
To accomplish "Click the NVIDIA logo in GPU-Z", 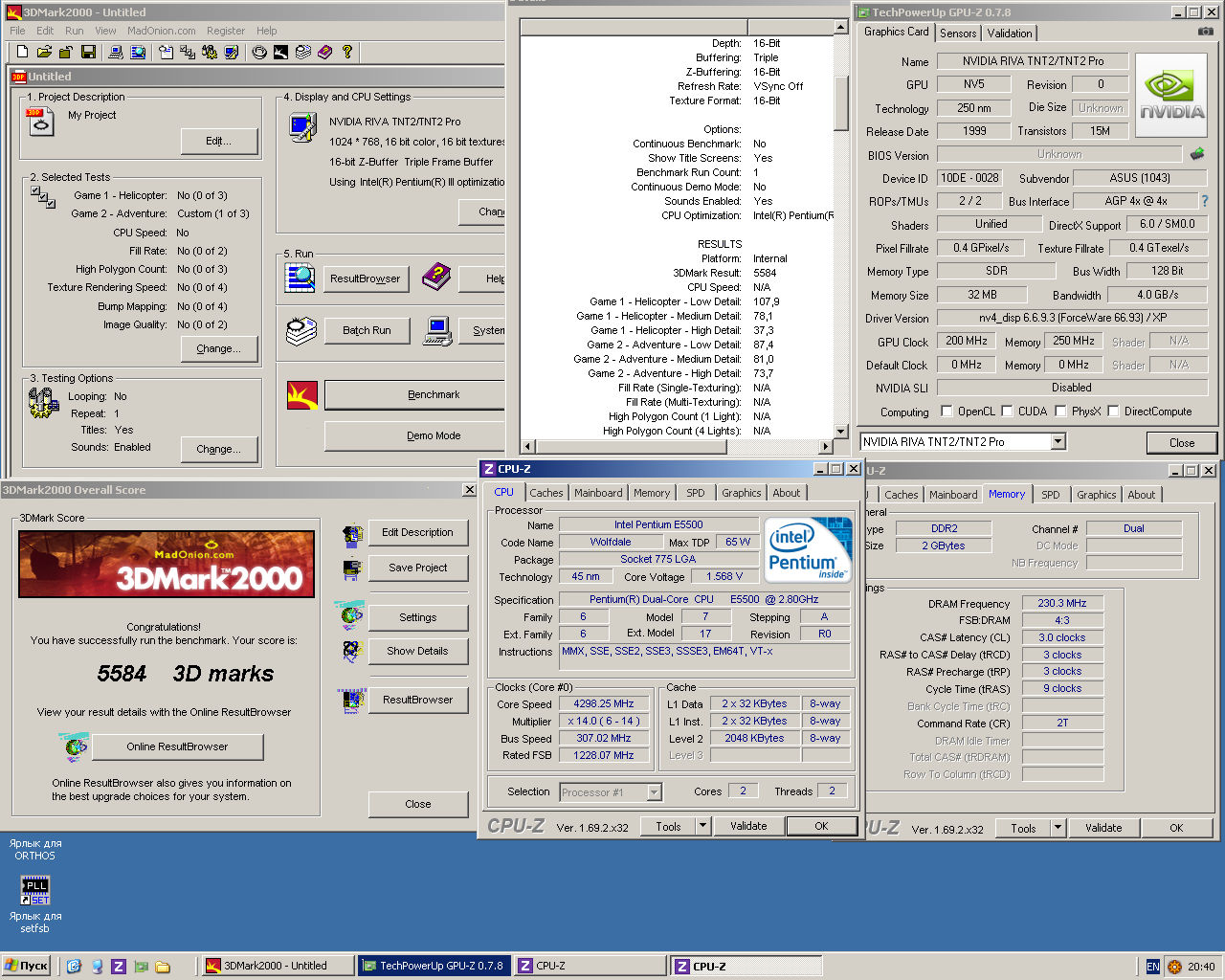I will click(x=1172, y=94).
